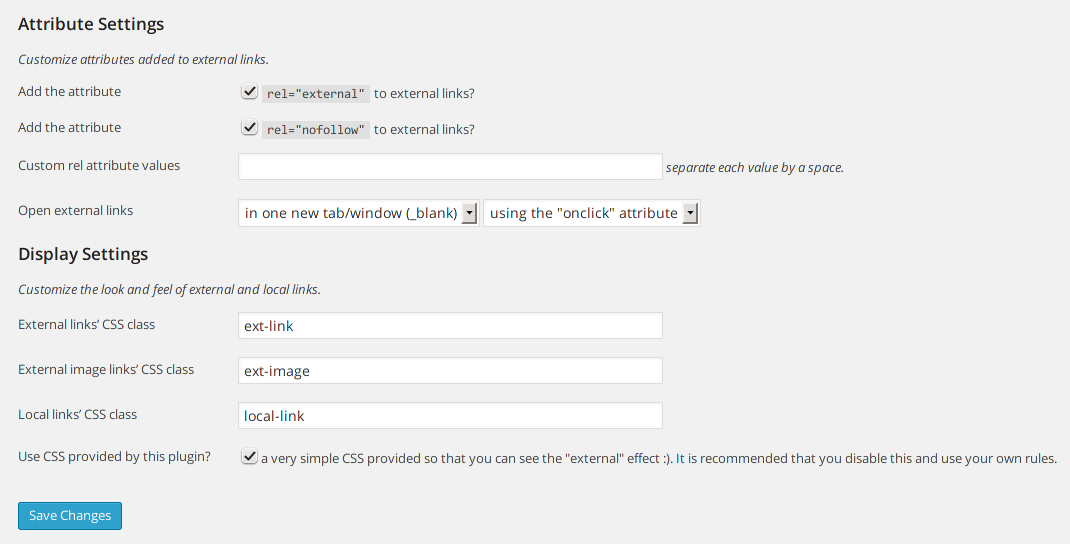This screenshot has width=1070, height=544.
Task: Disable the Use CSS provided by plugin checkbox
Action: tap(249, 457)
